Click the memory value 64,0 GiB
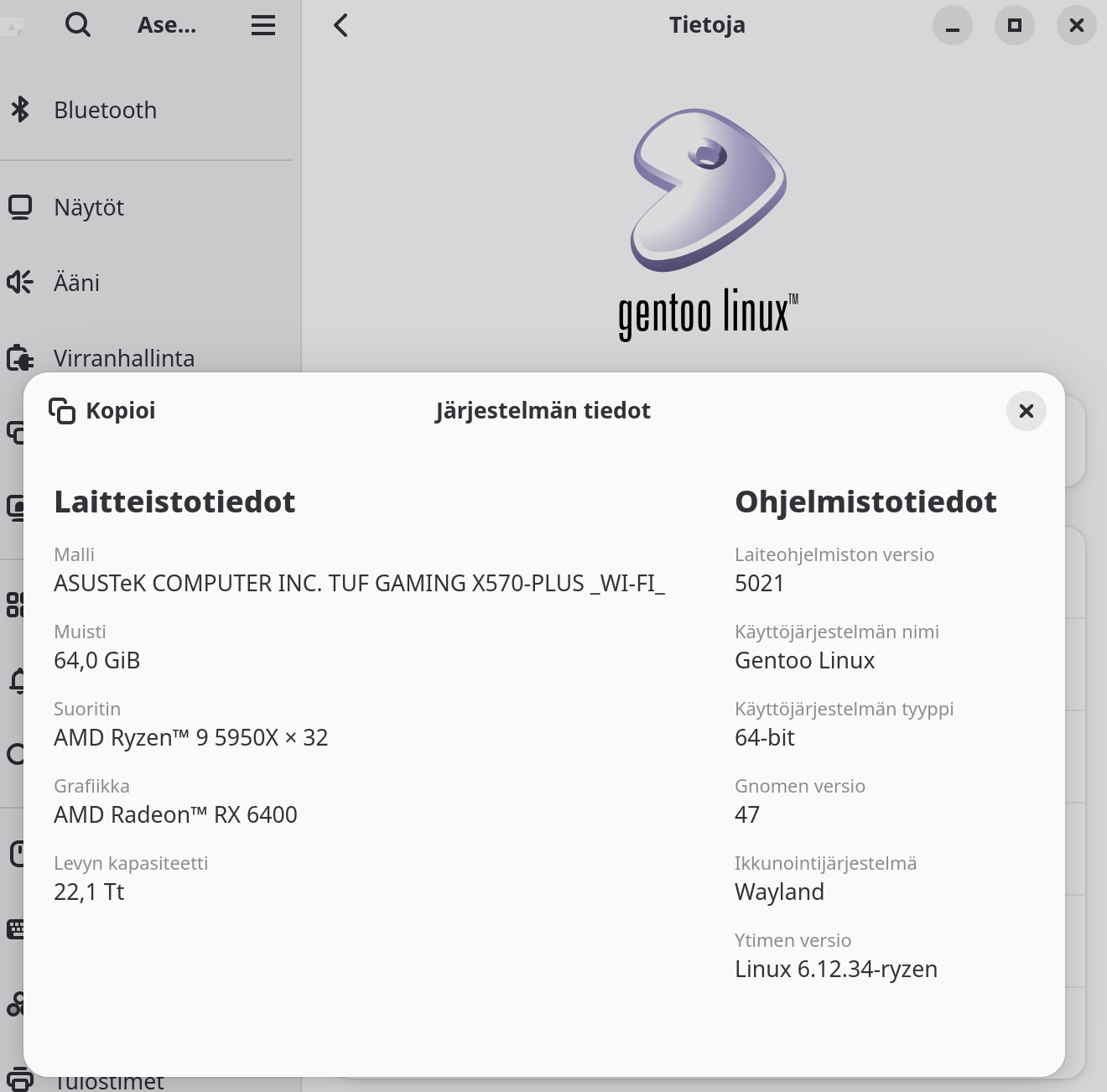The image size is (1107, 1092). (x=97, y=661)
